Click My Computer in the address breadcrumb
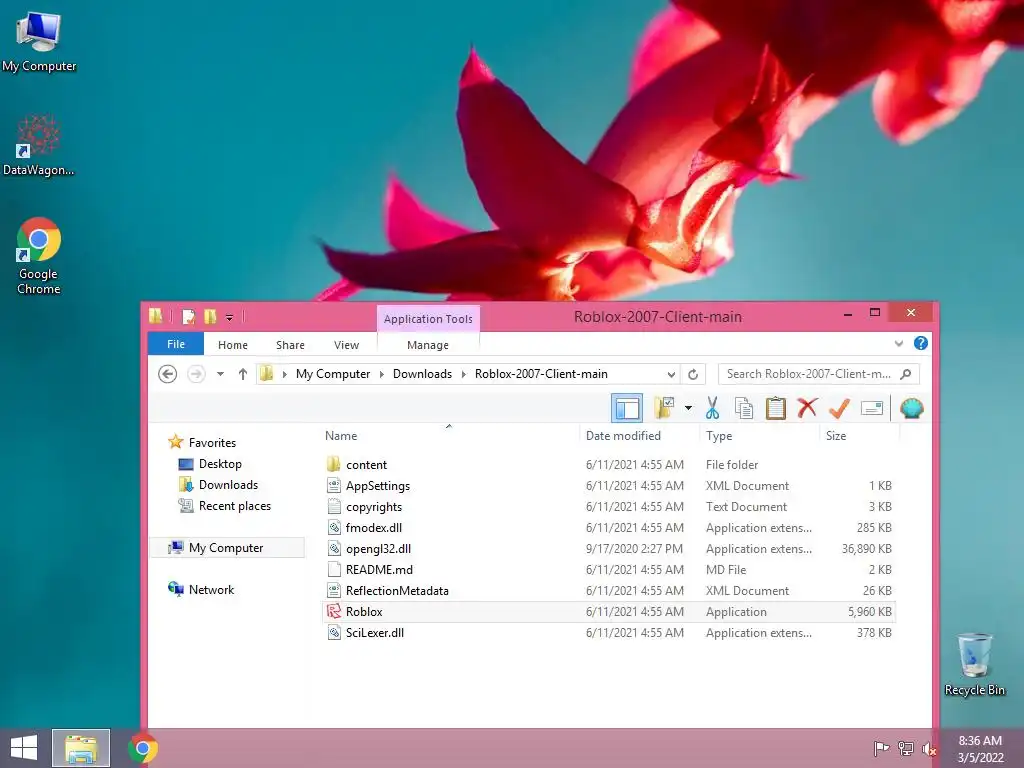1024x768 pixels. coord(332,374)
